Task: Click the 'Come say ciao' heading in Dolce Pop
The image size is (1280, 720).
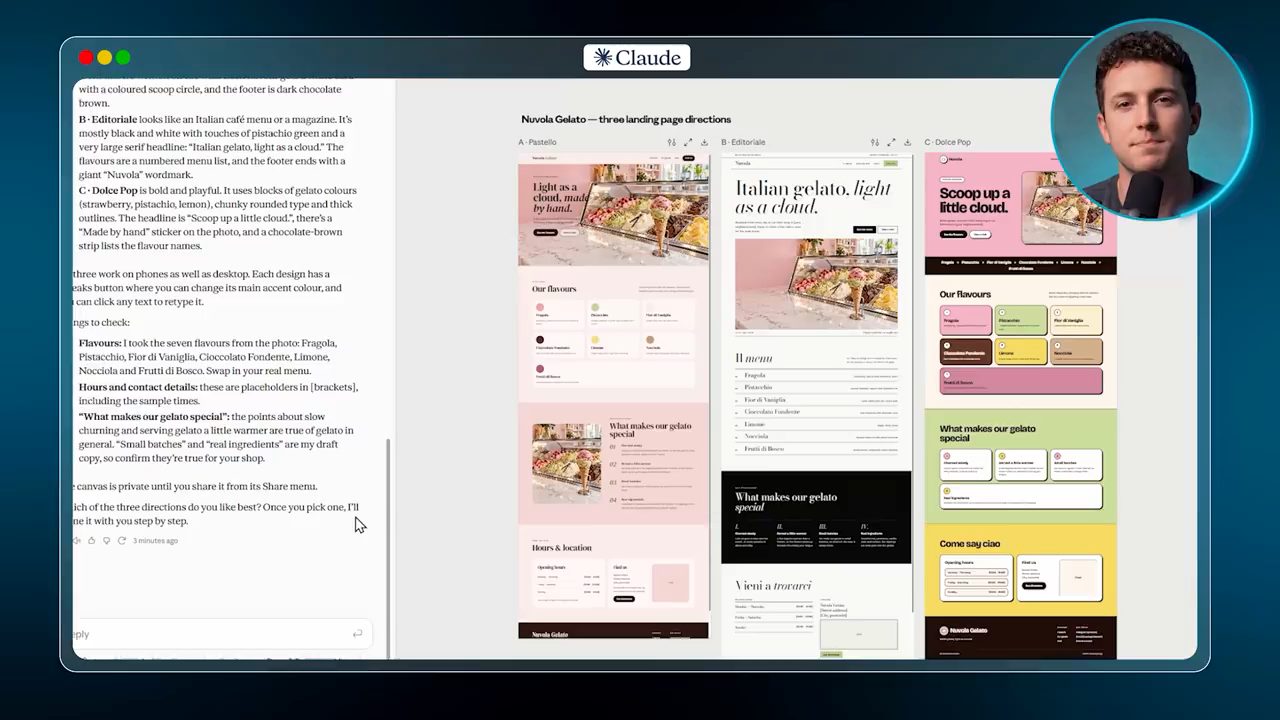Action: tap(970, 544)
